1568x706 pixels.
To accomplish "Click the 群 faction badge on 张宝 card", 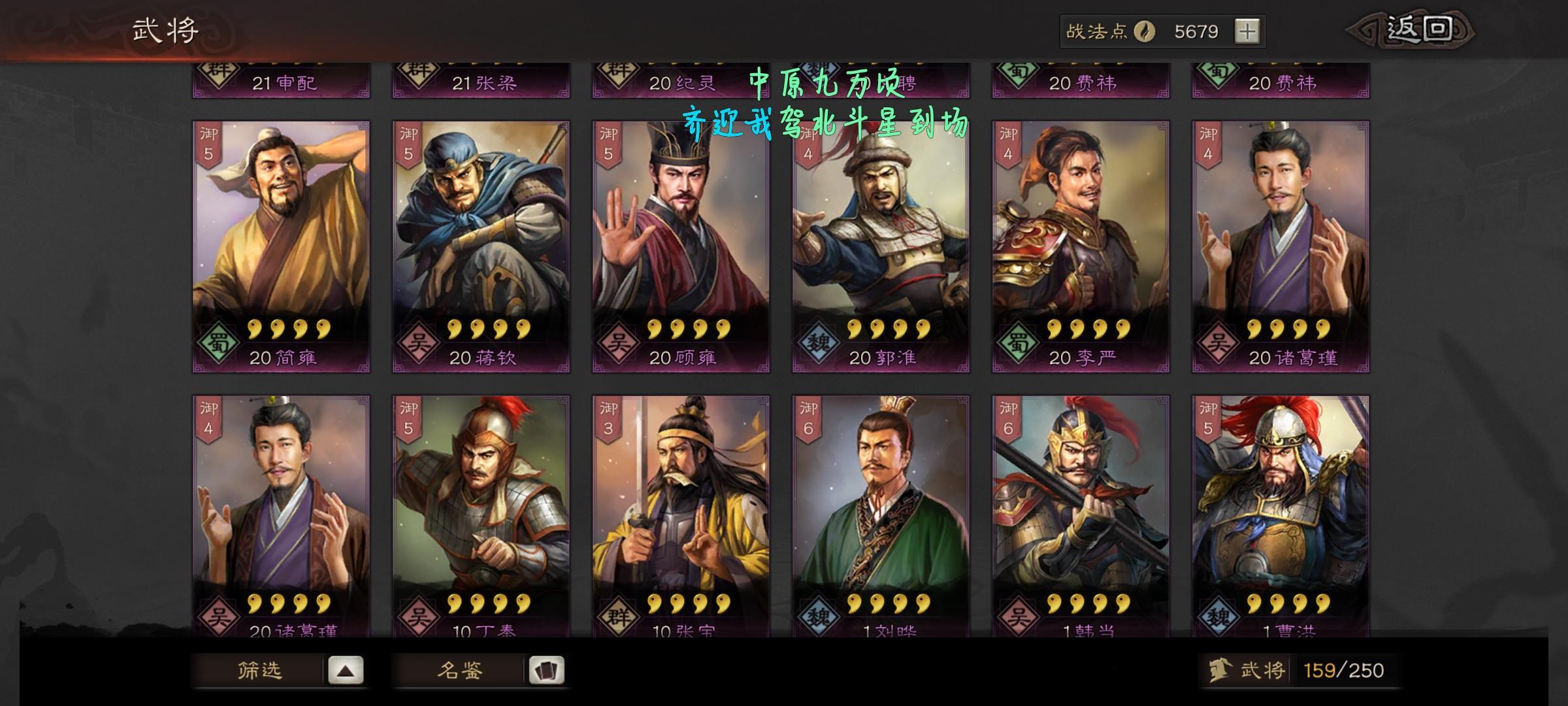I will tap(617, 618).
